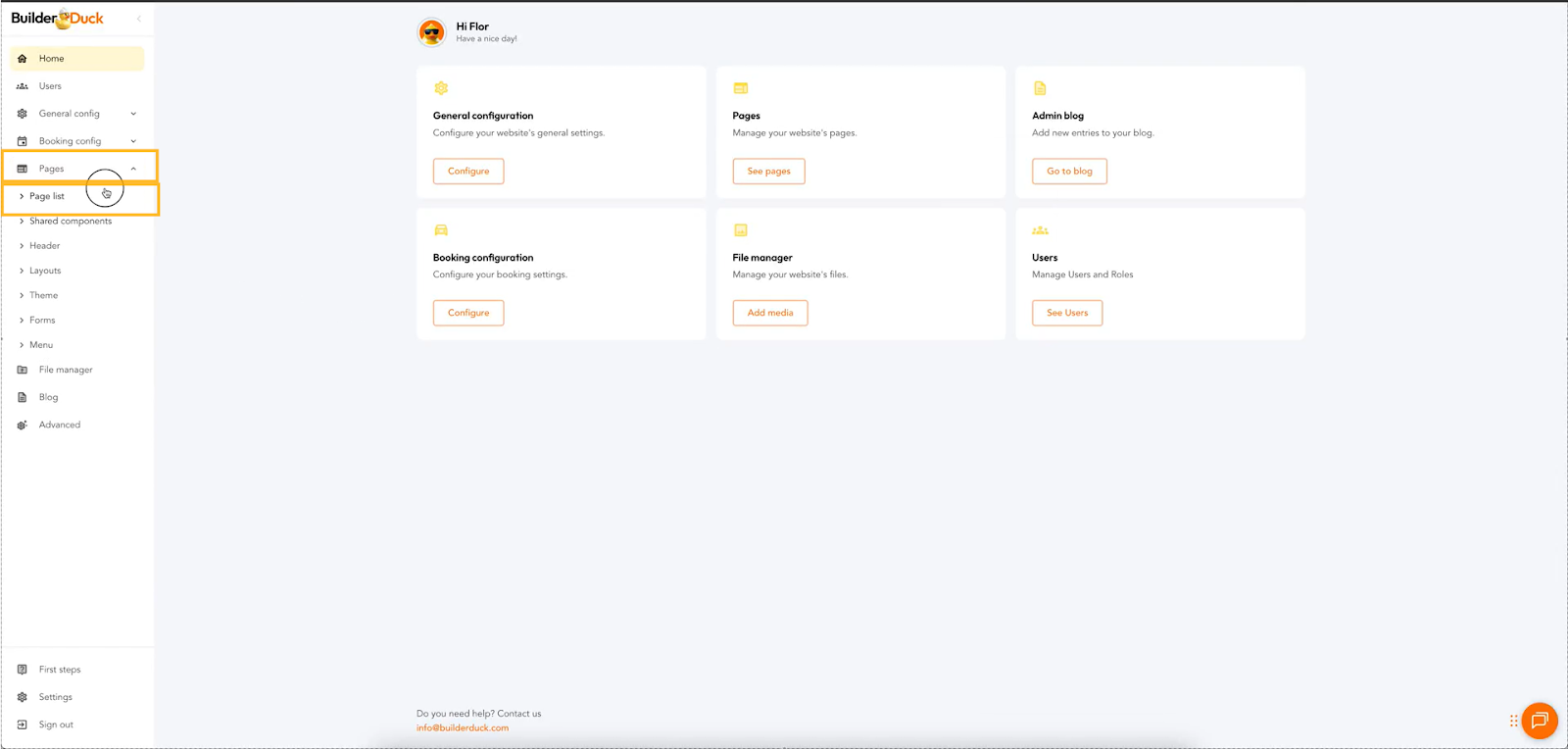The width and height of the screenshot is (1568, 749).
Task: Collapse the Pages menu chevron
Action: [x=133, y=169]
